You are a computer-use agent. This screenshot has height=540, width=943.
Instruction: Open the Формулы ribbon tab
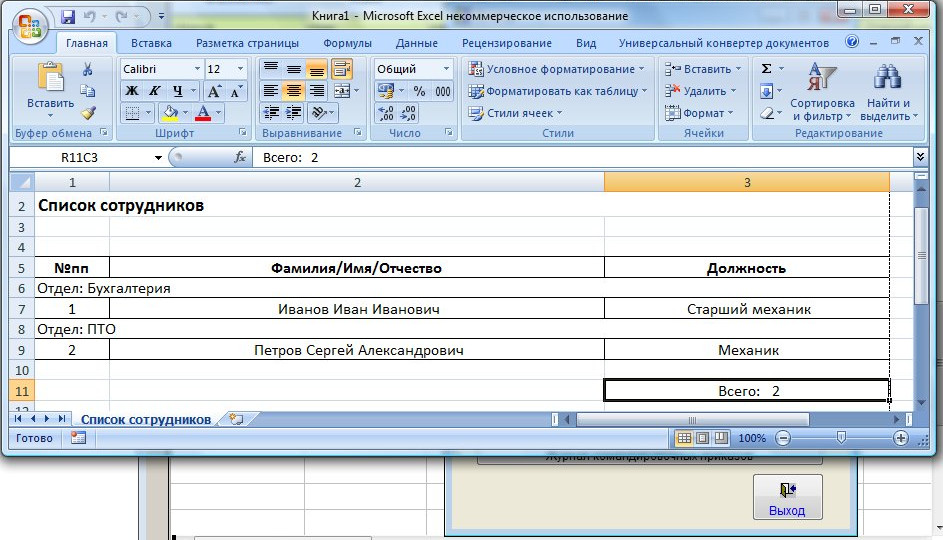[x=347, y=43]
